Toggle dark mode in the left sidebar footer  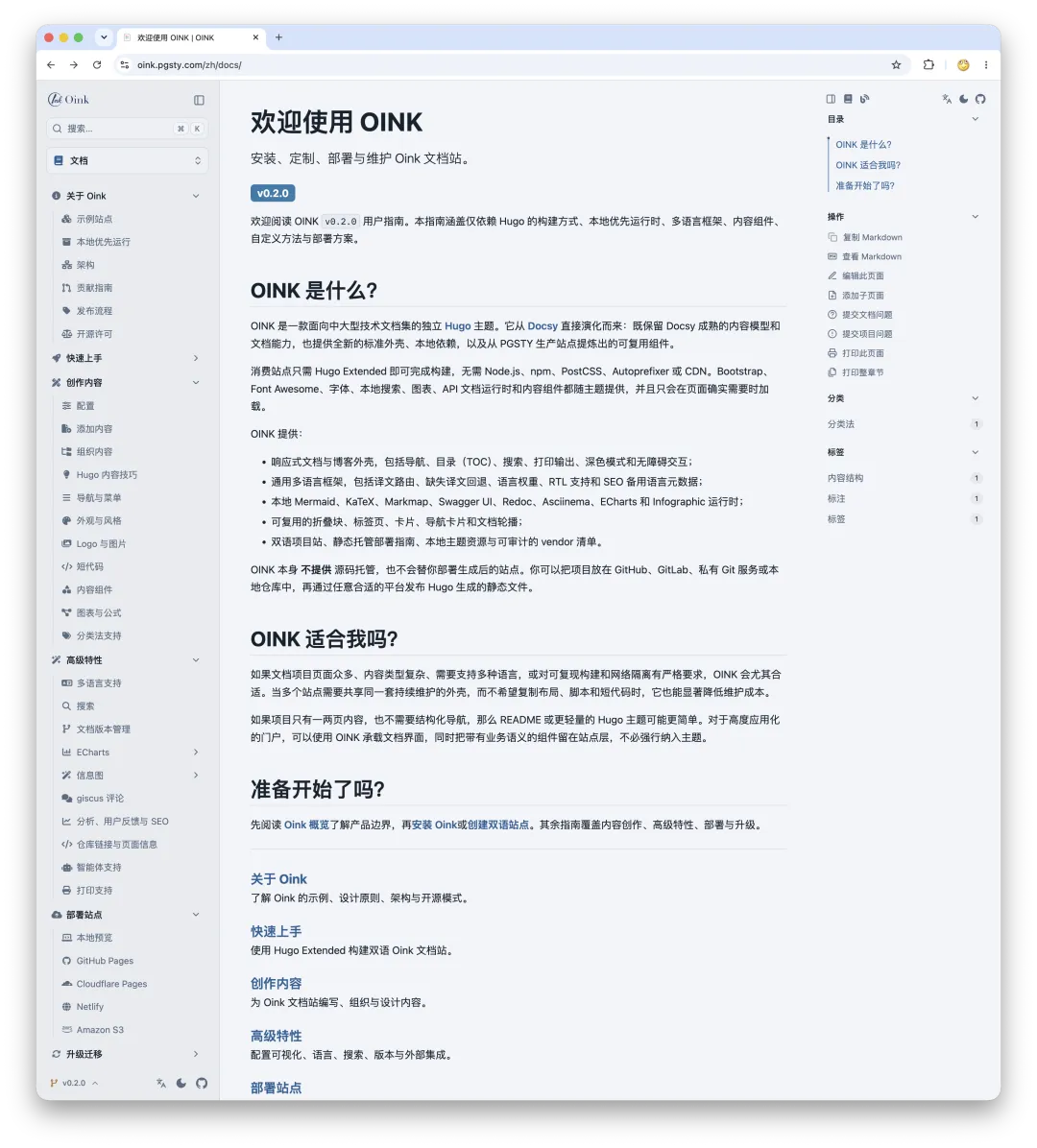coord(181,1083)
